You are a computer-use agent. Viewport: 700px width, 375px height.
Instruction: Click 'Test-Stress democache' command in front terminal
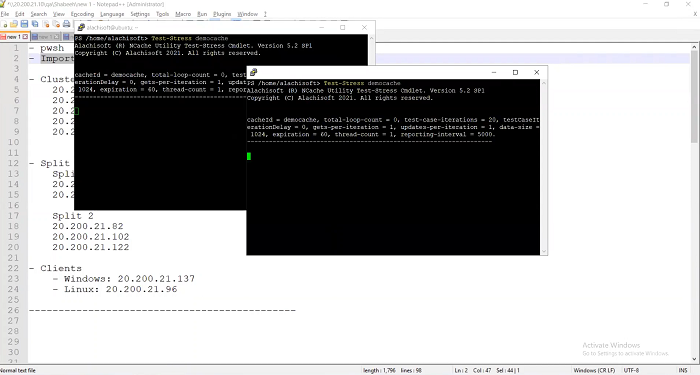(362, 83)
